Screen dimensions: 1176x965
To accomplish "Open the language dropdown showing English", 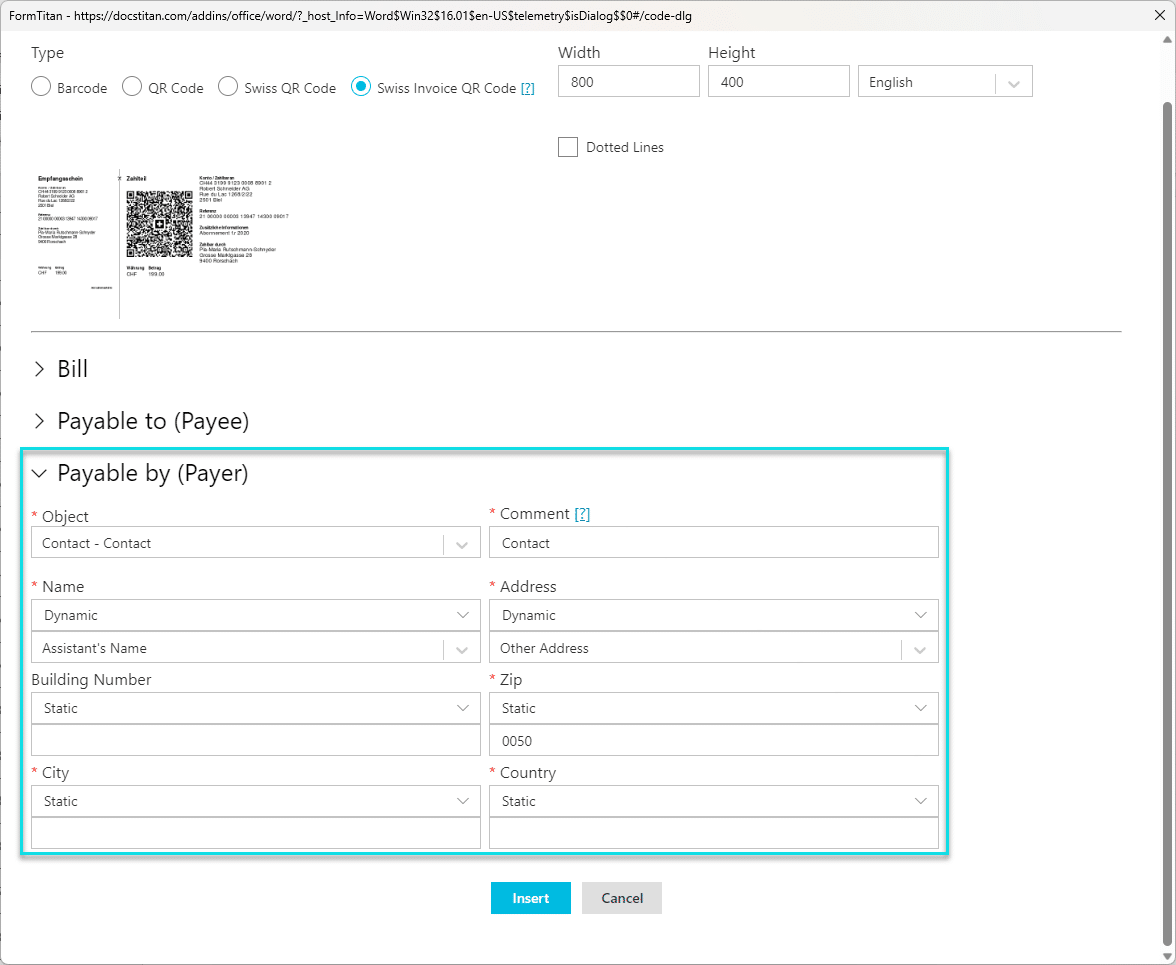I will (x=1013, y=81).
